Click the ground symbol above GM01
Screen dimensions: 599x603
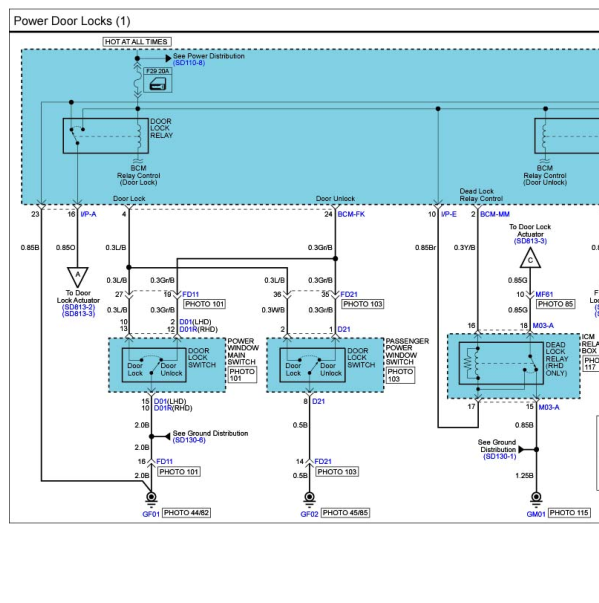pos(536,499)
